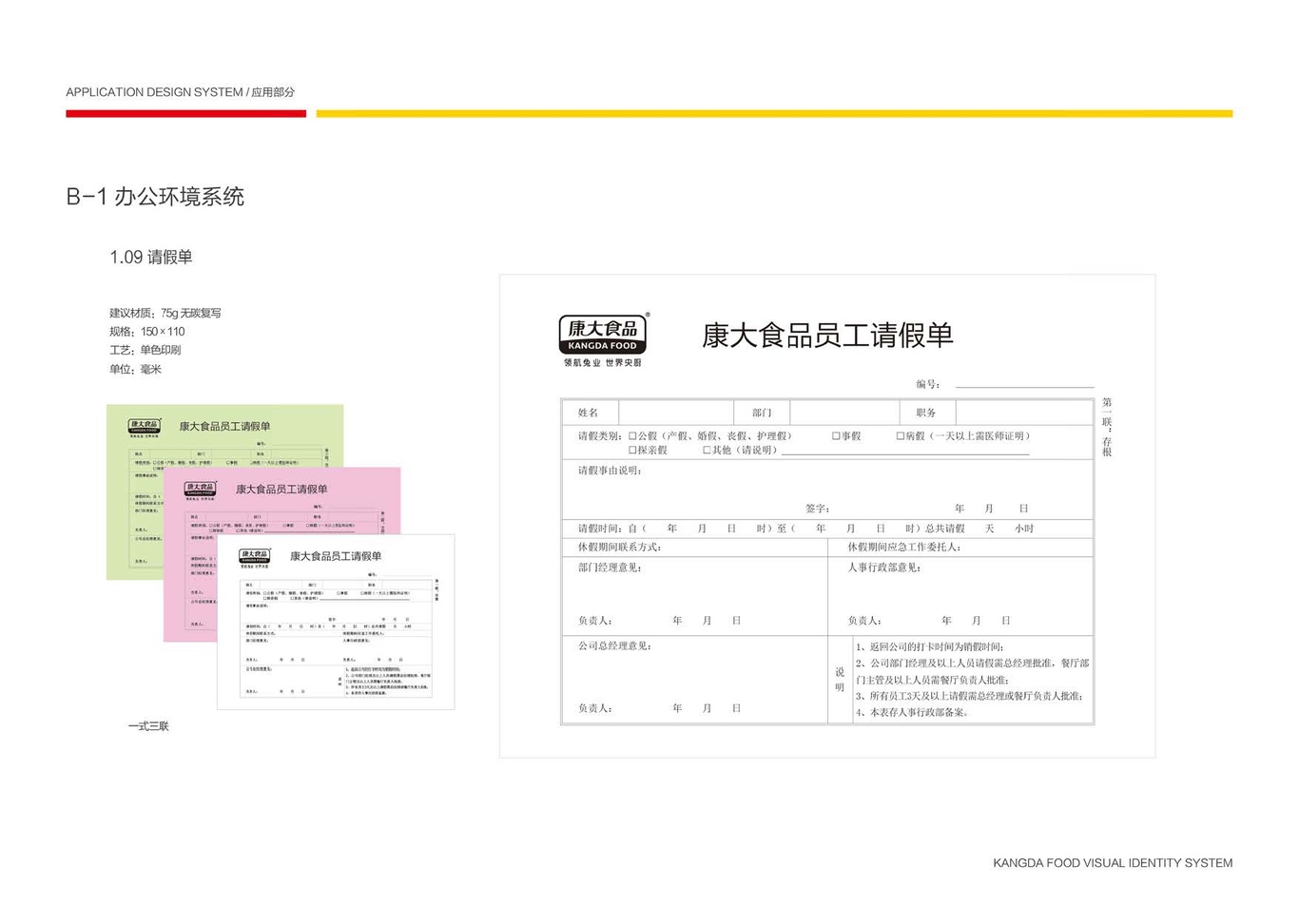Click the 人事行政部意见 label
The image size is (1299, 924).
(884, 568)
